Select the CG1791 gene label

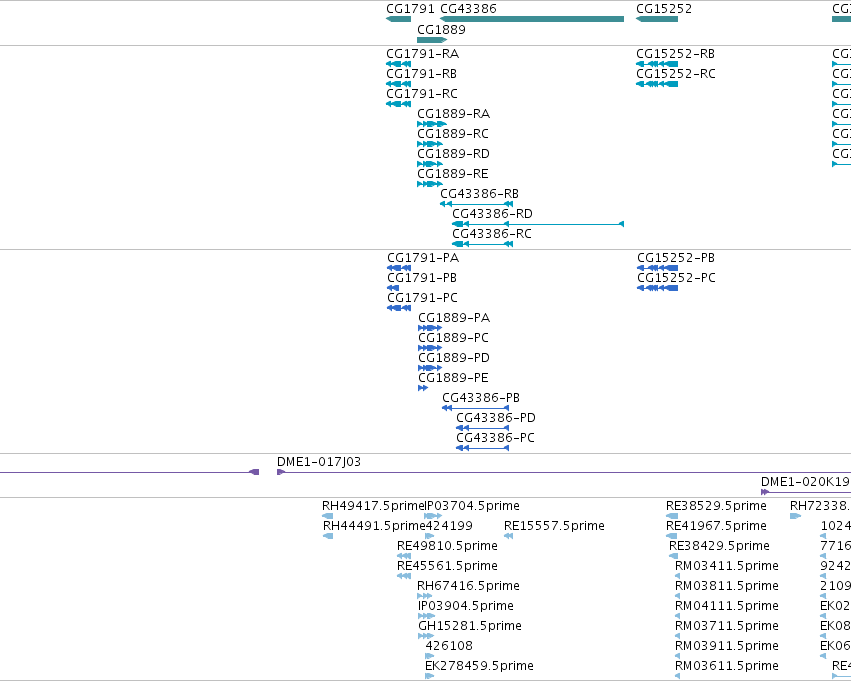pyautogui.click(x=410, y=9)
